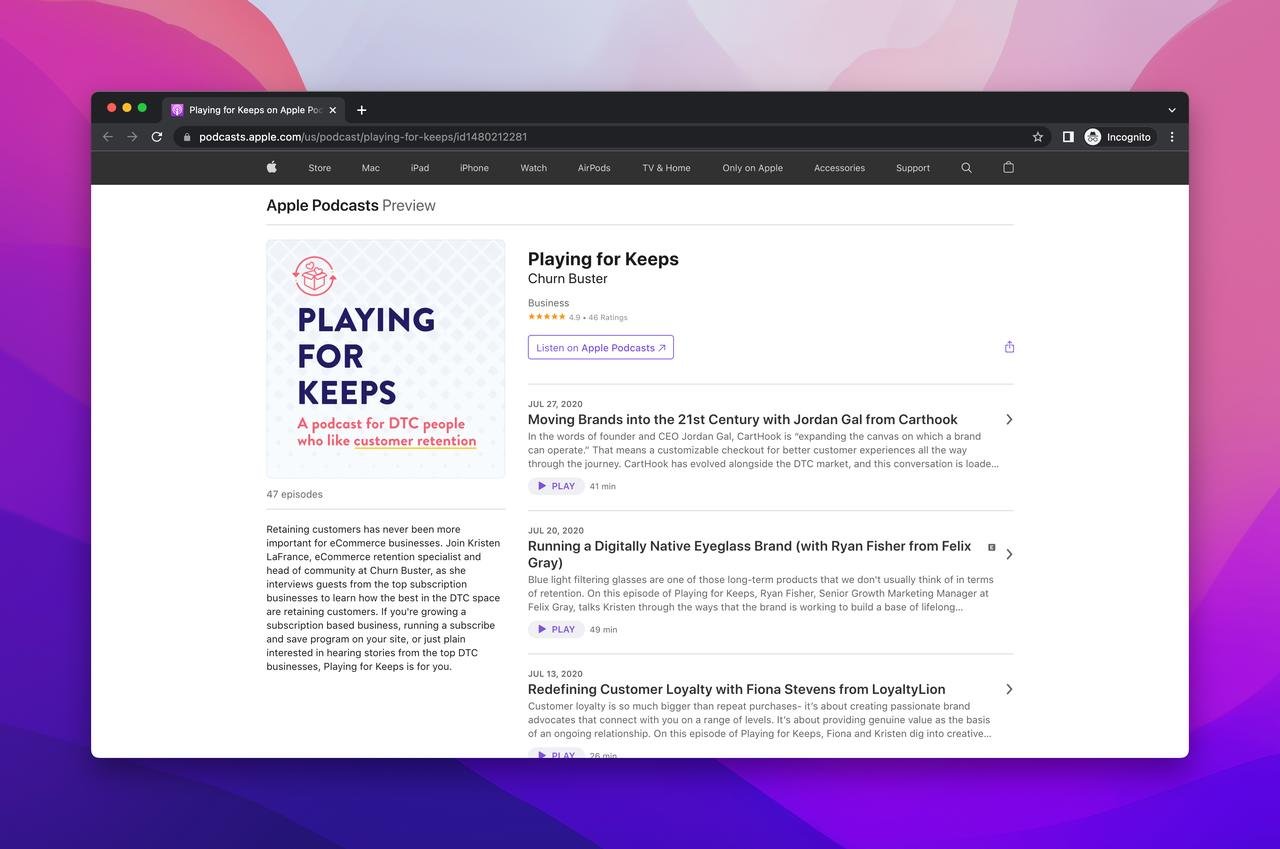Click Listen on Apple Podcasts button
The height and width of the screenshot is (849, 1280).
[x=600, y=348]
